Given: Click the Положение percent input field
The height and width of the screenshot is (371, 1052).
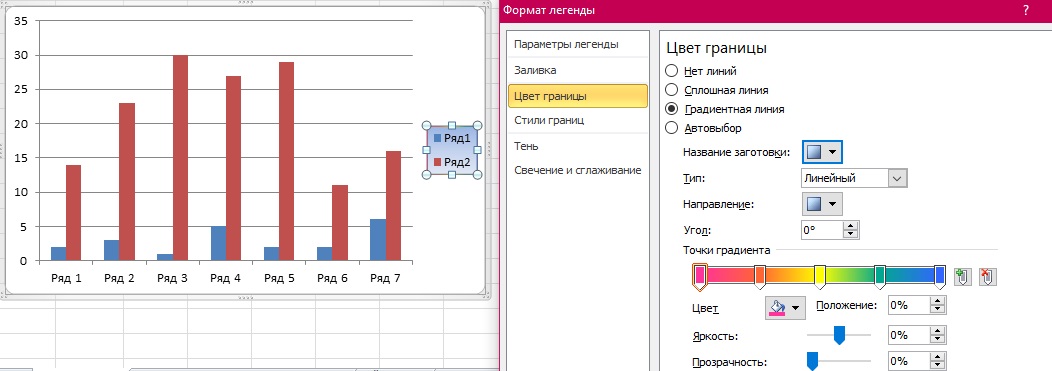Looking at the screenshot, I should point(908,305).
